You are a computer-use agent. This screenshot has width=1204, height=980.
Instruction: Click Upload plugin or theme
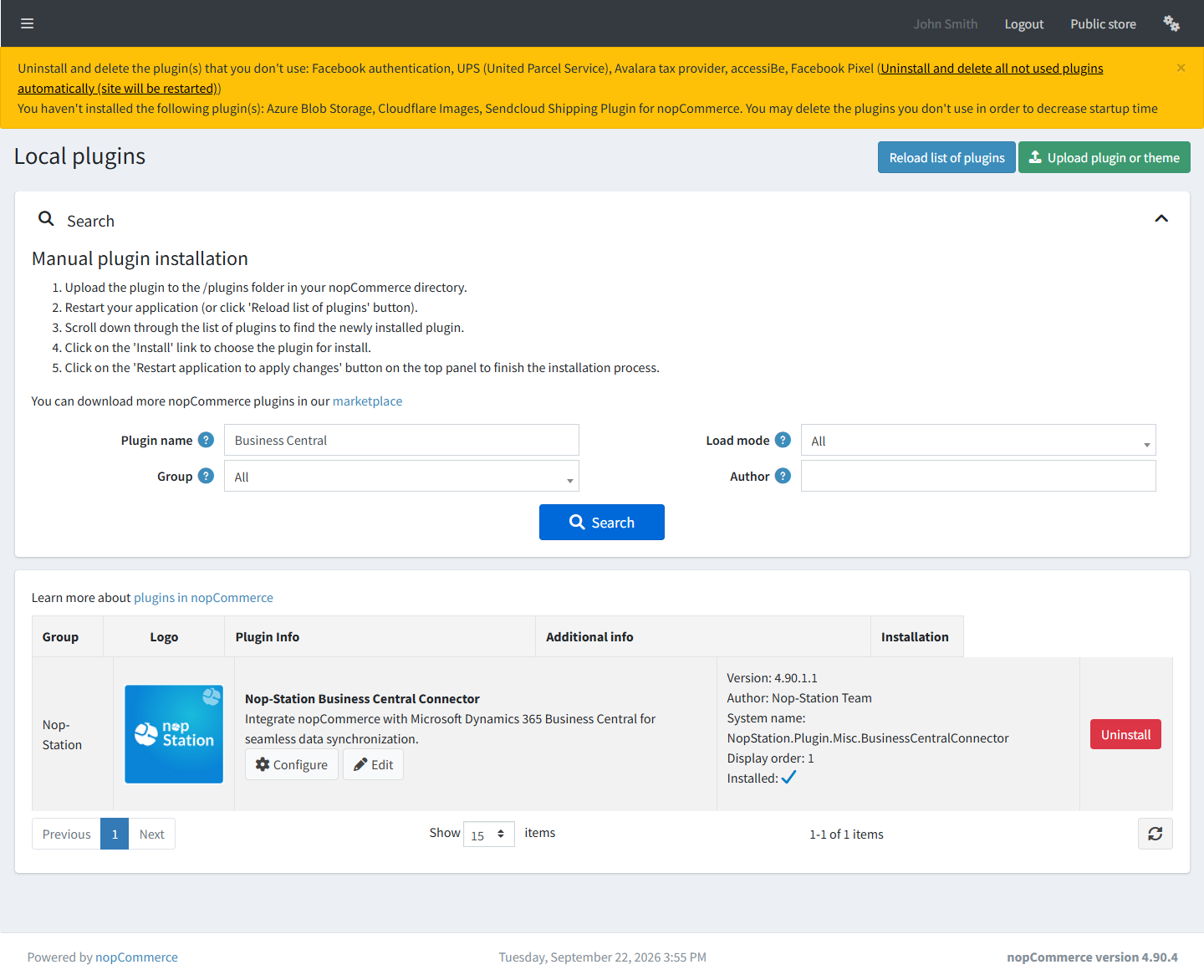point(1104,157)
